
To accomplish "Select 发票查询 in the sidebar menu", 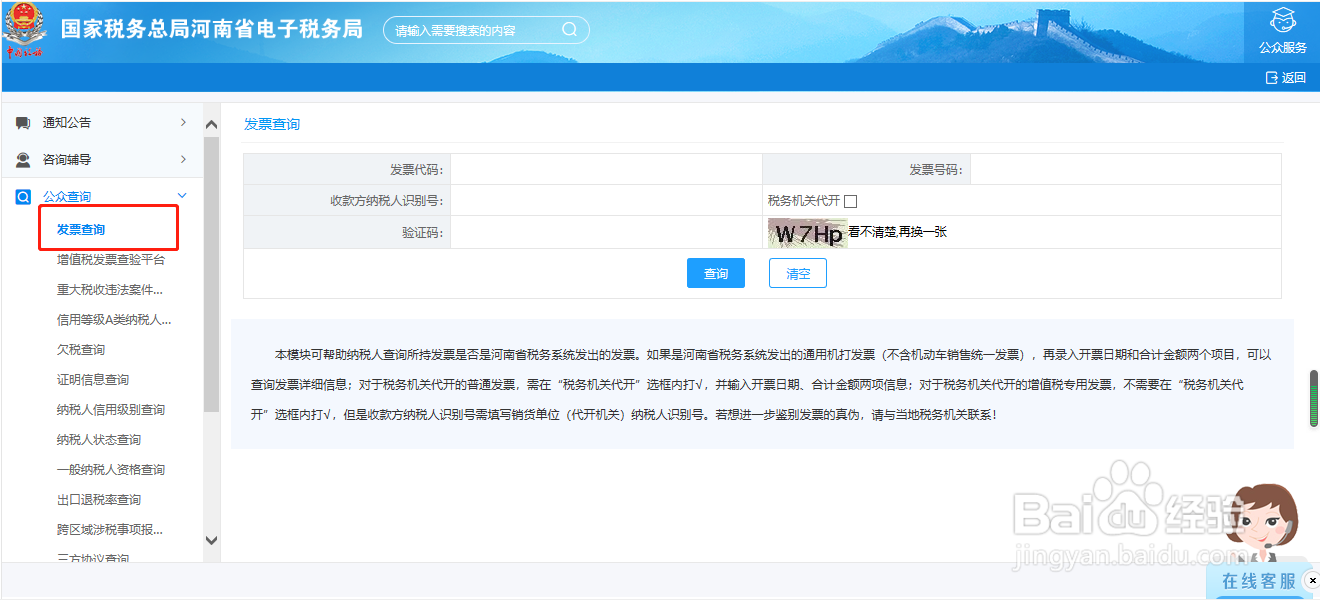I will tap(81, 229).
